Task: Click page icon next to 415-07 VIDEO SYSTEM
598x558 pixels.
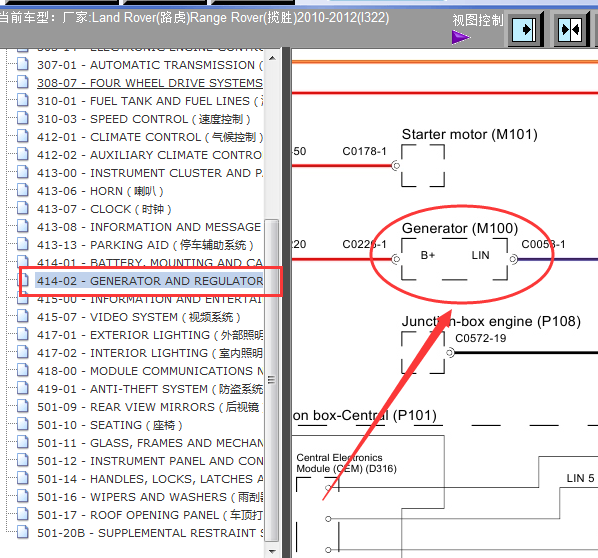Action: point(23,316)
